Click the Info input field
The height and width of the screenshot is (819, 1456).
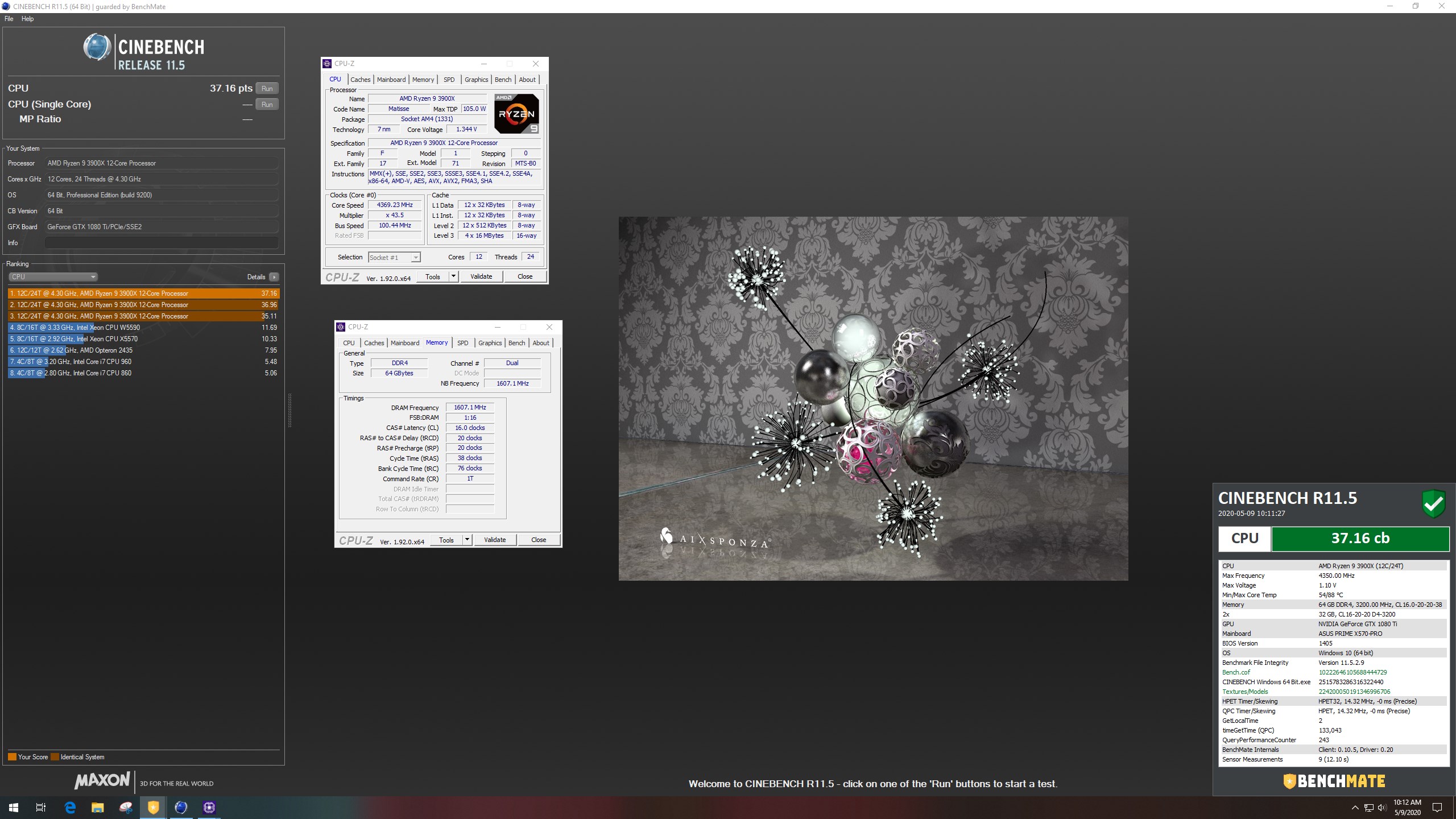tap(162, 243)
